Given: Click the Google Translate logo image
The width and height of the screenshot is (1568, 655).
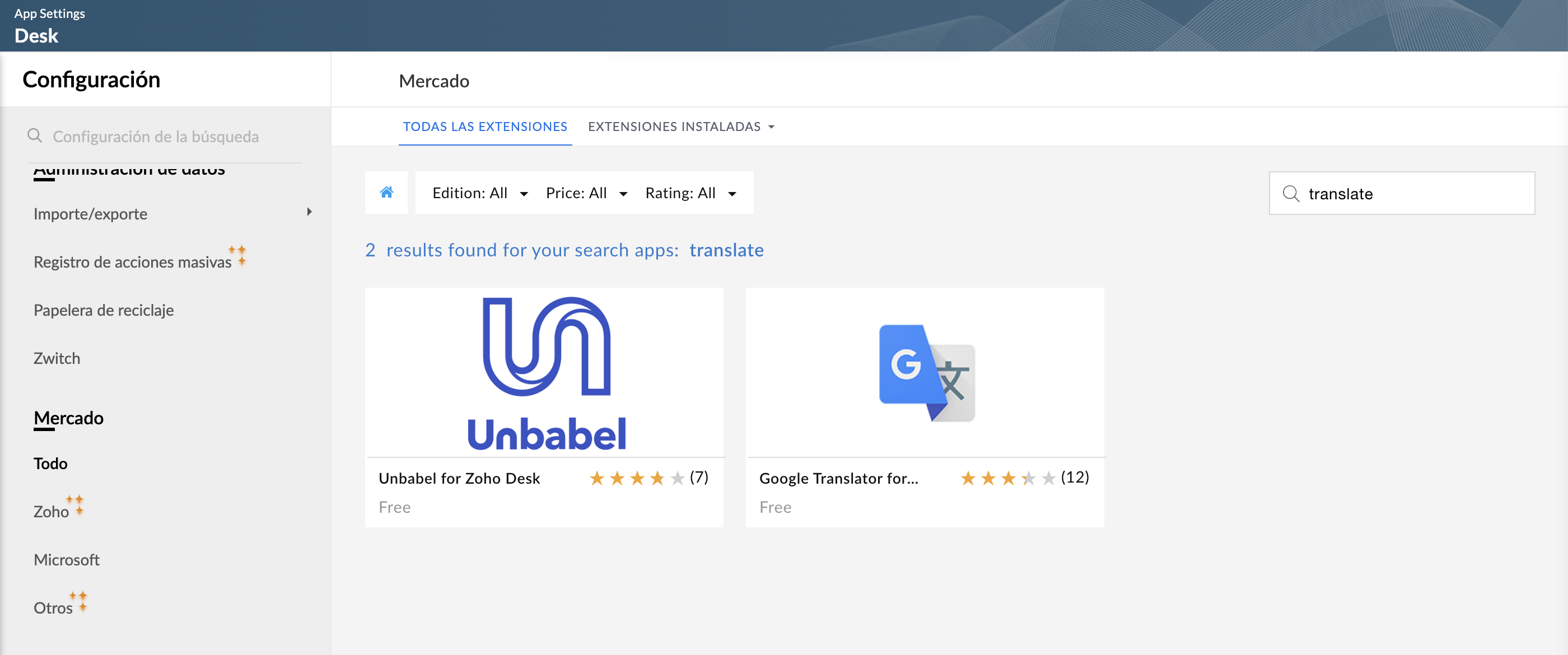Looking at the screenshot, I should click(x=926, y=372).
